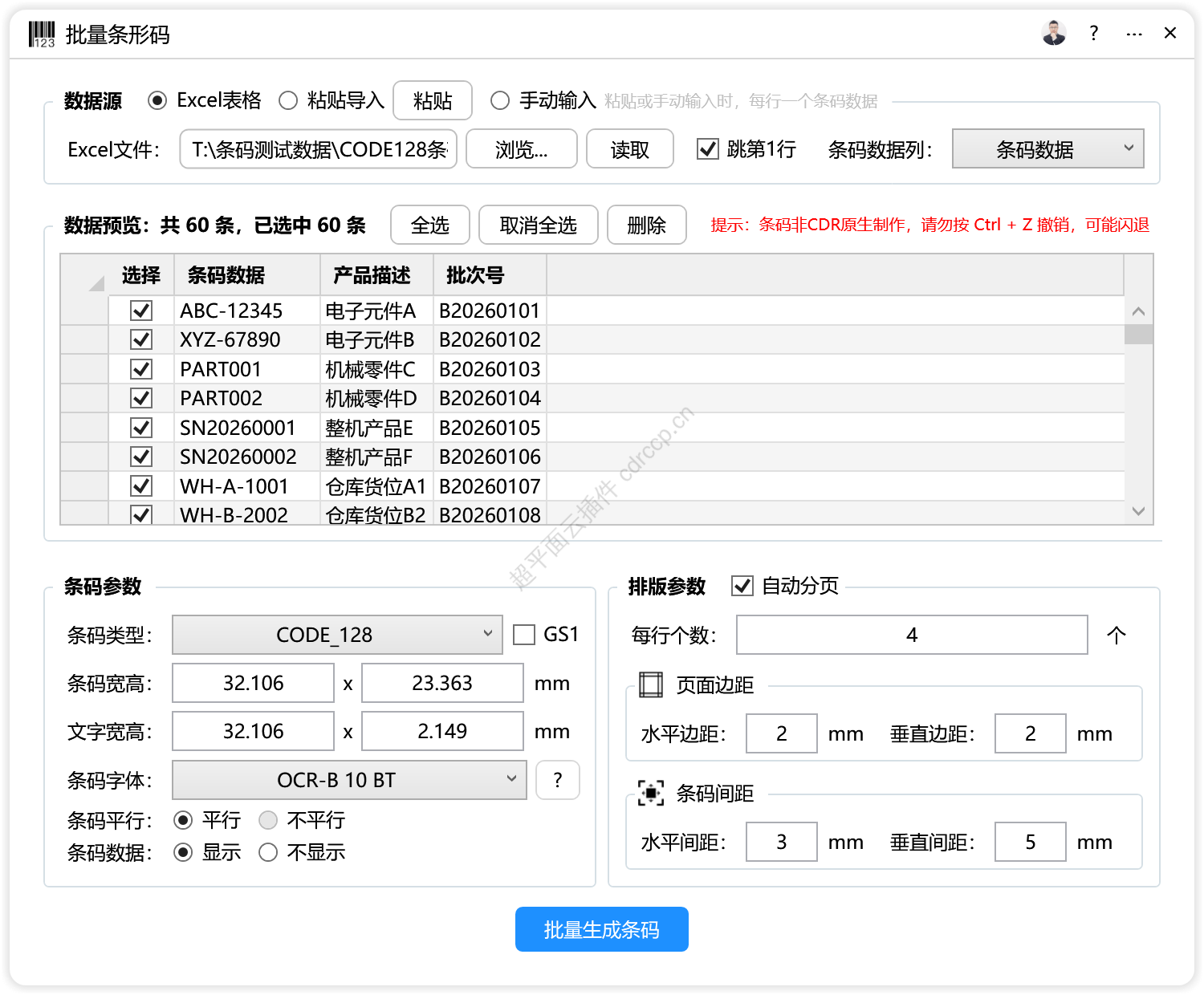Toggle the 跳第1行 checkbox
The width and height of the screenshot is (1204, 995).
tap(707, 149)
